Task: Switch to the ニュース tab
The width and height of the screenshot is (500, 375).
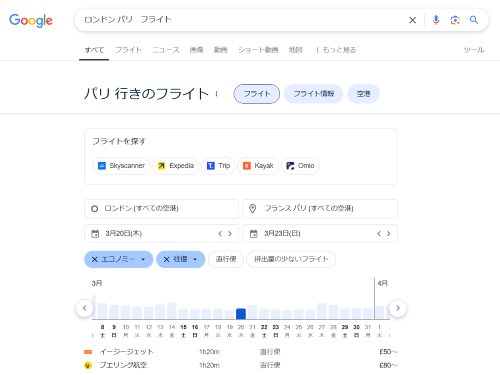Action: (166, 50)
